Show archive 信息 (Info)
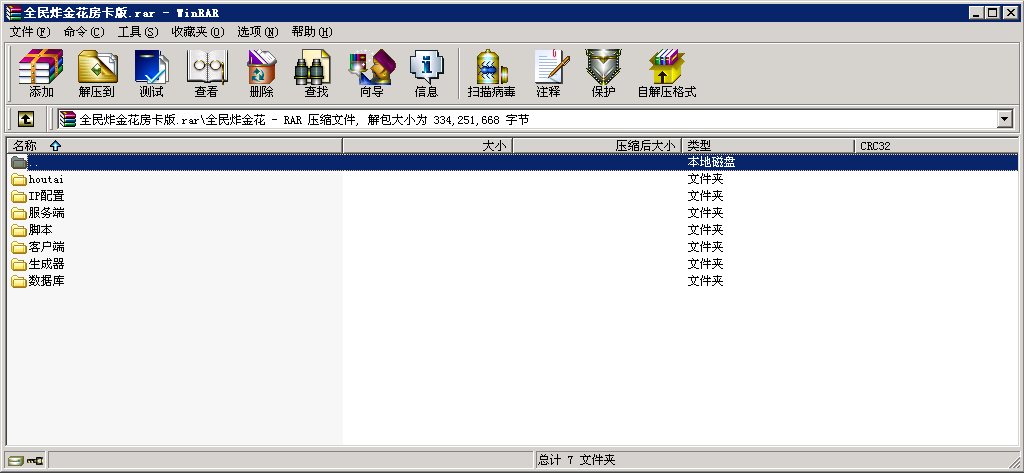The image size is (1024, 473). [426, 74]
